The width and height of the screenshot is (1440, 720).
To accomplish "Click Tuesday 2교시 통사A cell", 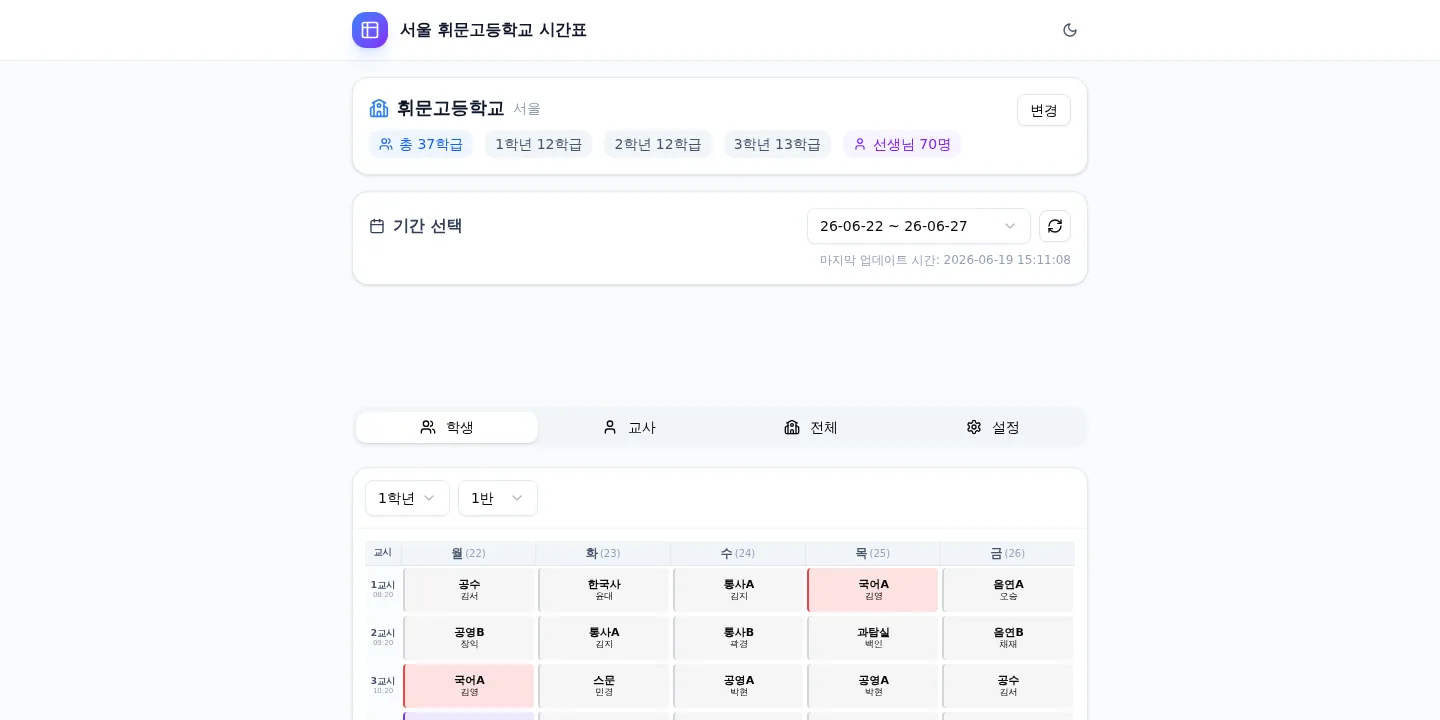I will (x=604, y=638).
